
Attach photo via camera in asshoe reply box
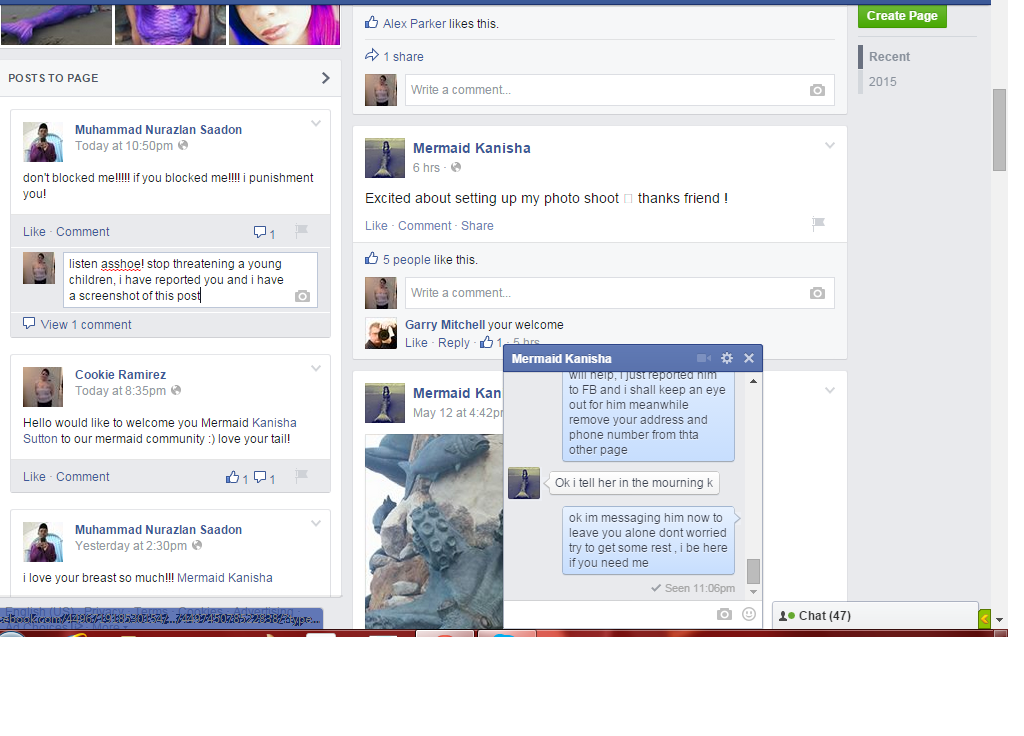coord(302,296)
